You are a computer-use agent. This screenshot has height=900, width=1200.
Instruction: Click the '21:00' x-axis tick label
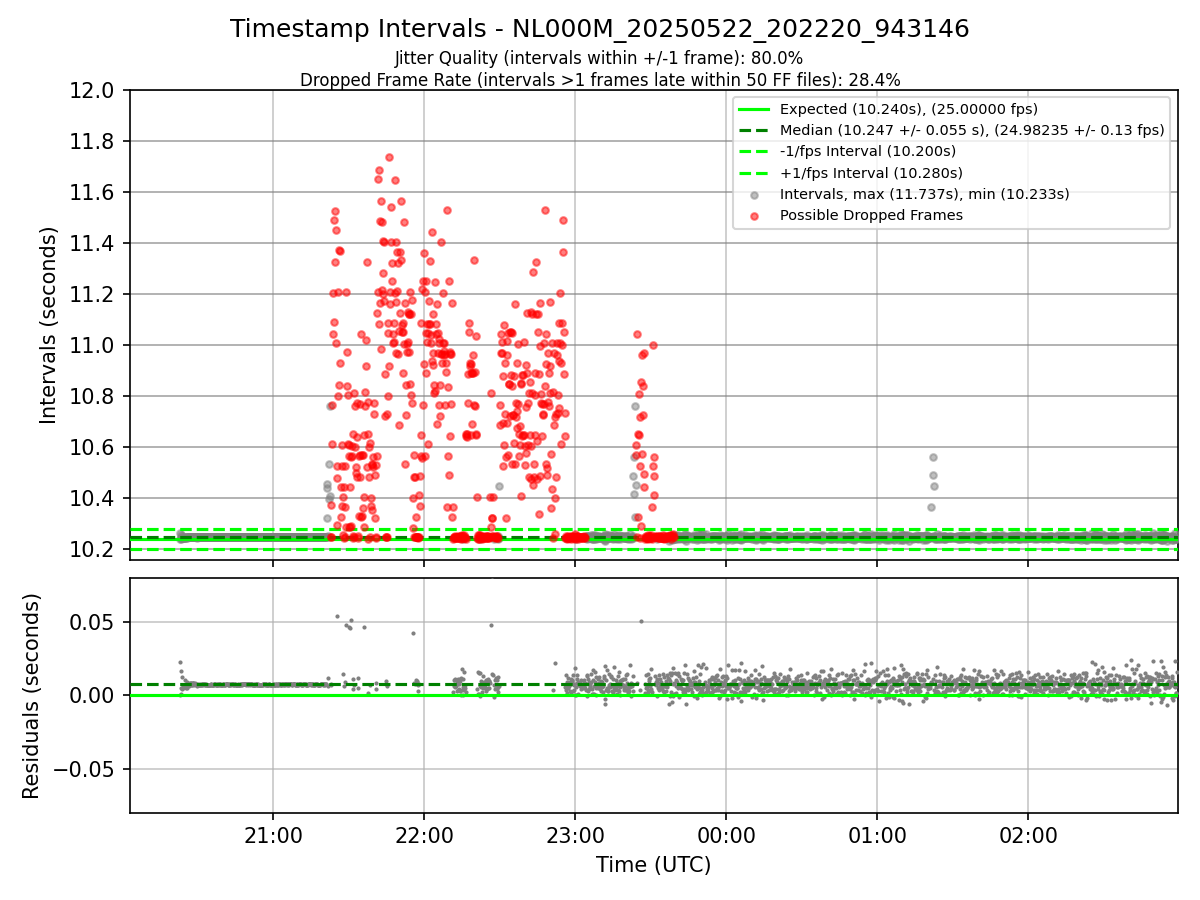tap(273, 834)
